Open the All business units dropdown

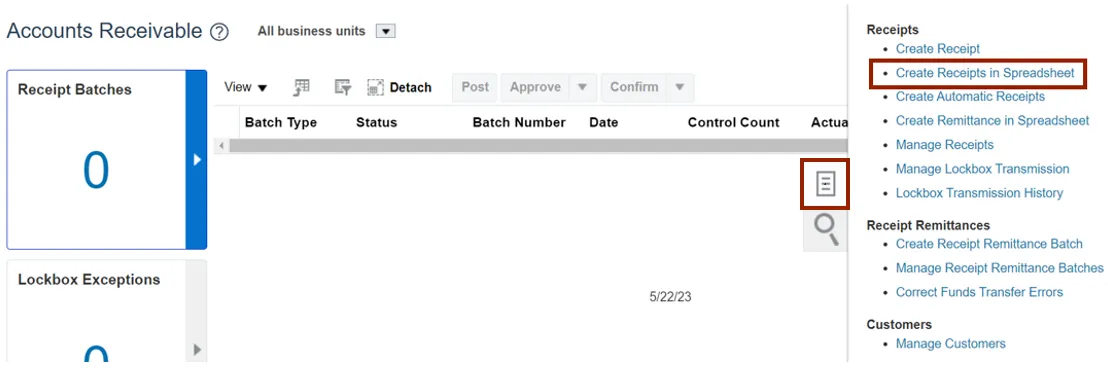(x=385, y=31)
